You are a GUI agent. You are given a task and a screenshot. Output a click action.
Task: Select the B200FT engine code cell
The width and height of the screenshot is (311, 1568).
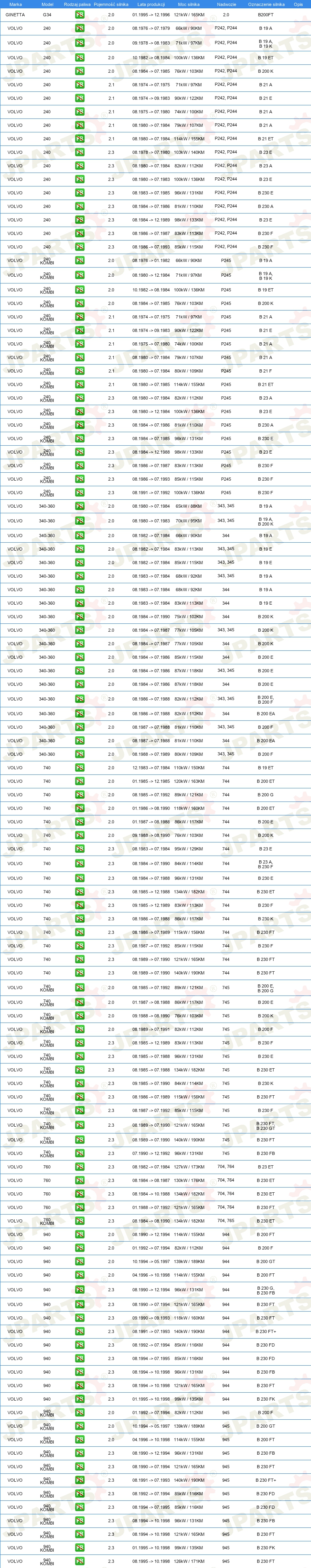[265, 15]
